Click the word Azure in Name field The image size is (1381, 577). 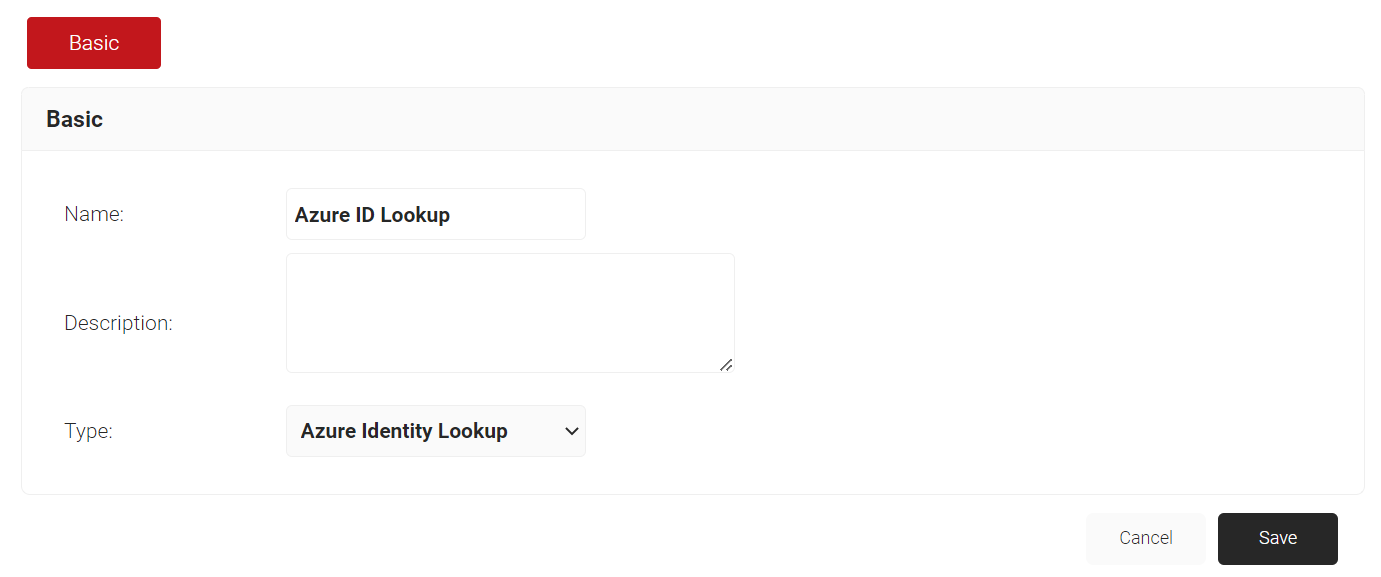[322, 215]
